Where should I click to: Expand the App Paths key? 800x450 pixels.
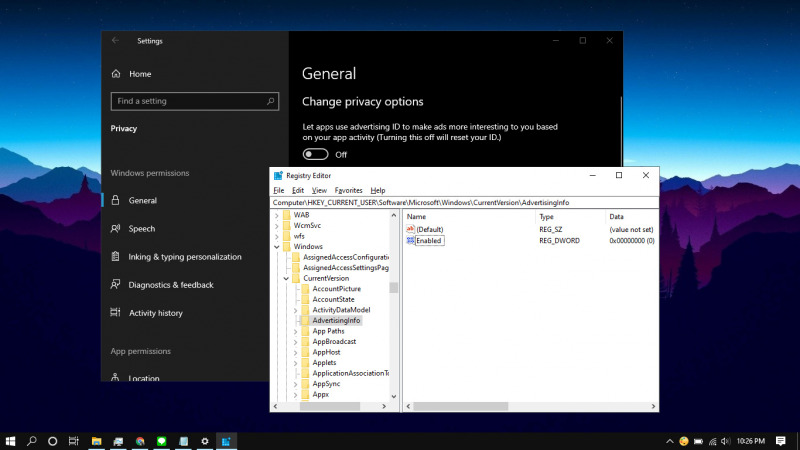pyautogui.click(x=295, y=332)
